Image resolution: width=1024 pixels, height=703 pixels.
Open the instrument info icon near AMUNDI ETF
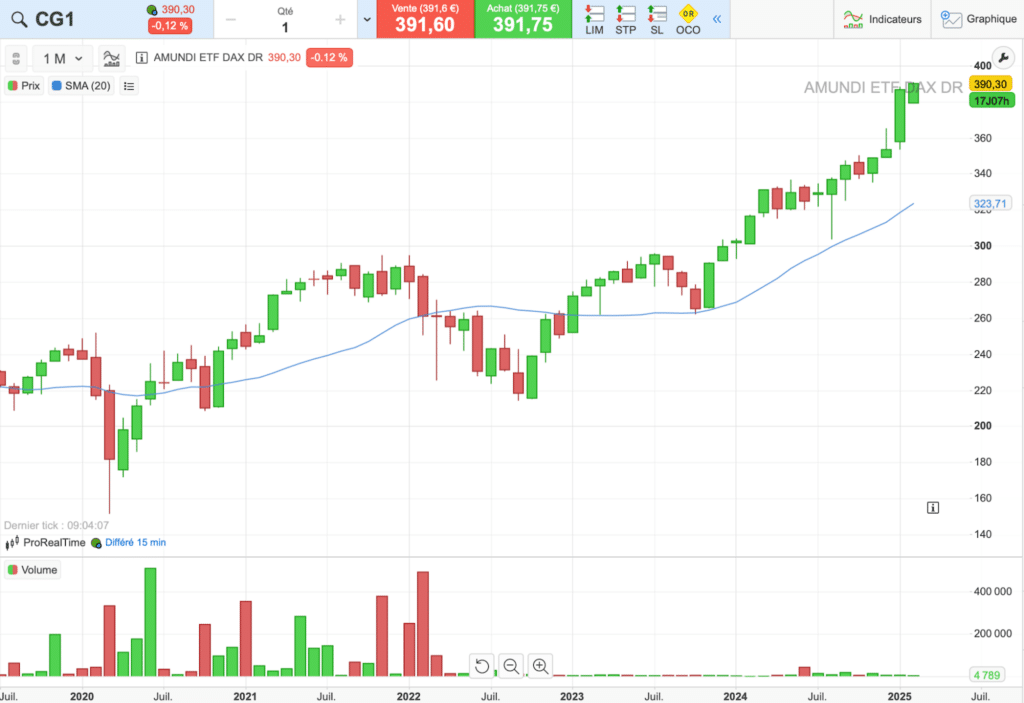[x=141, y=57]
